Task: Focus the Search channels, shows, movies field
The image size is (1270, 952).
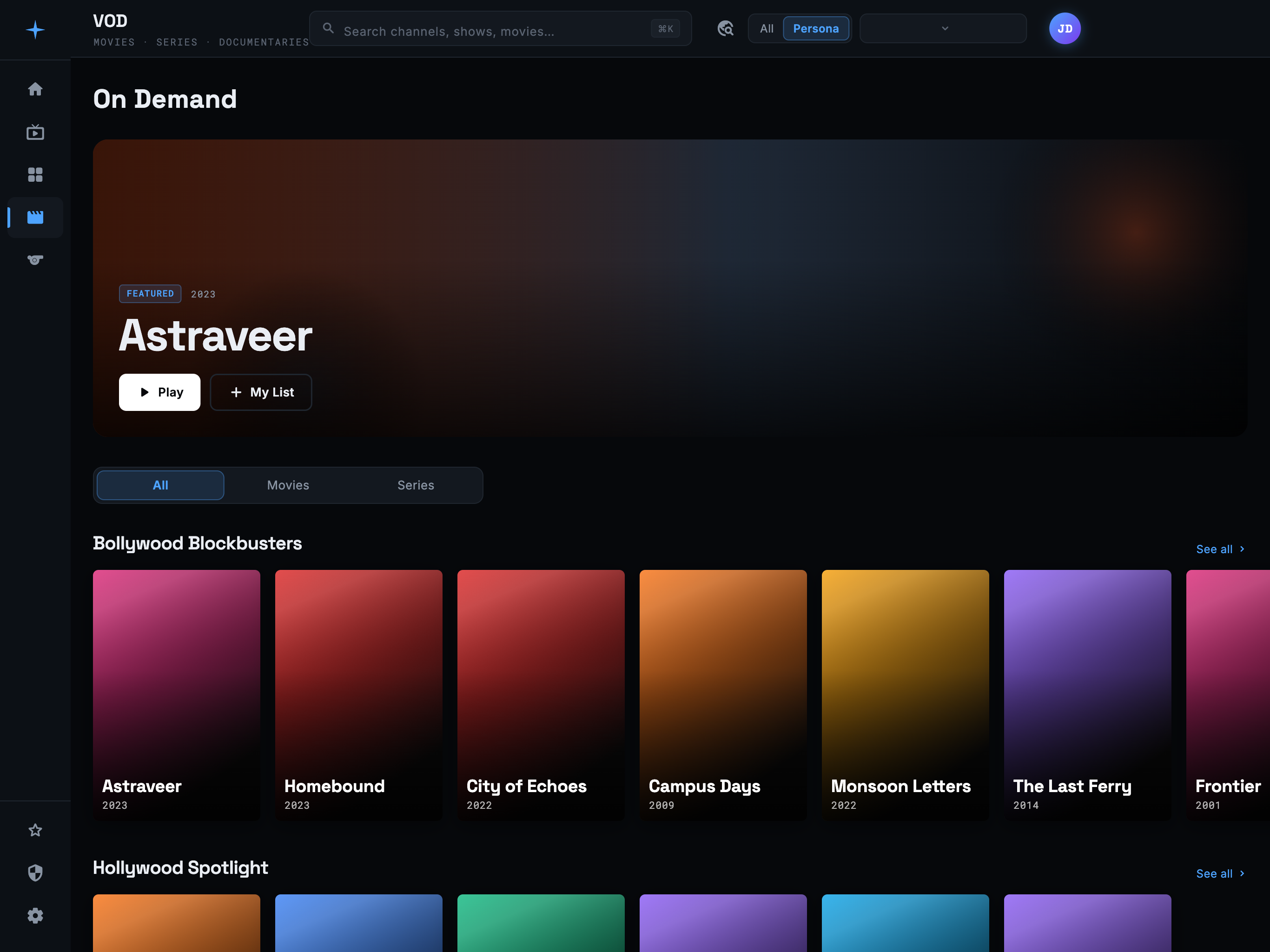Action: 500,28
